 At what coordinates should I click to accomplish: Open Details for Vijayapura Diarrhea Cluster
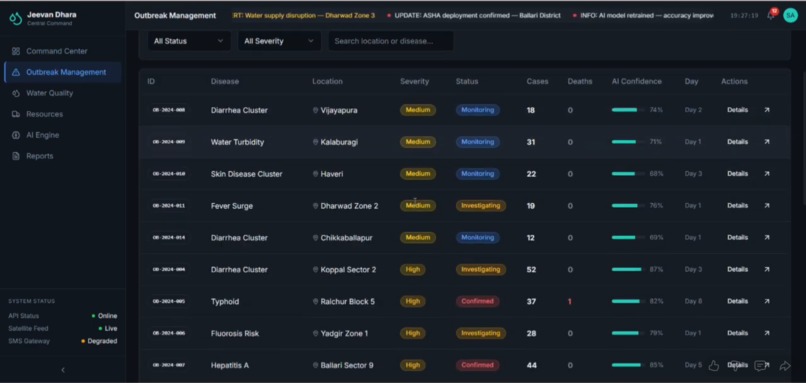[x=737, y=110]
